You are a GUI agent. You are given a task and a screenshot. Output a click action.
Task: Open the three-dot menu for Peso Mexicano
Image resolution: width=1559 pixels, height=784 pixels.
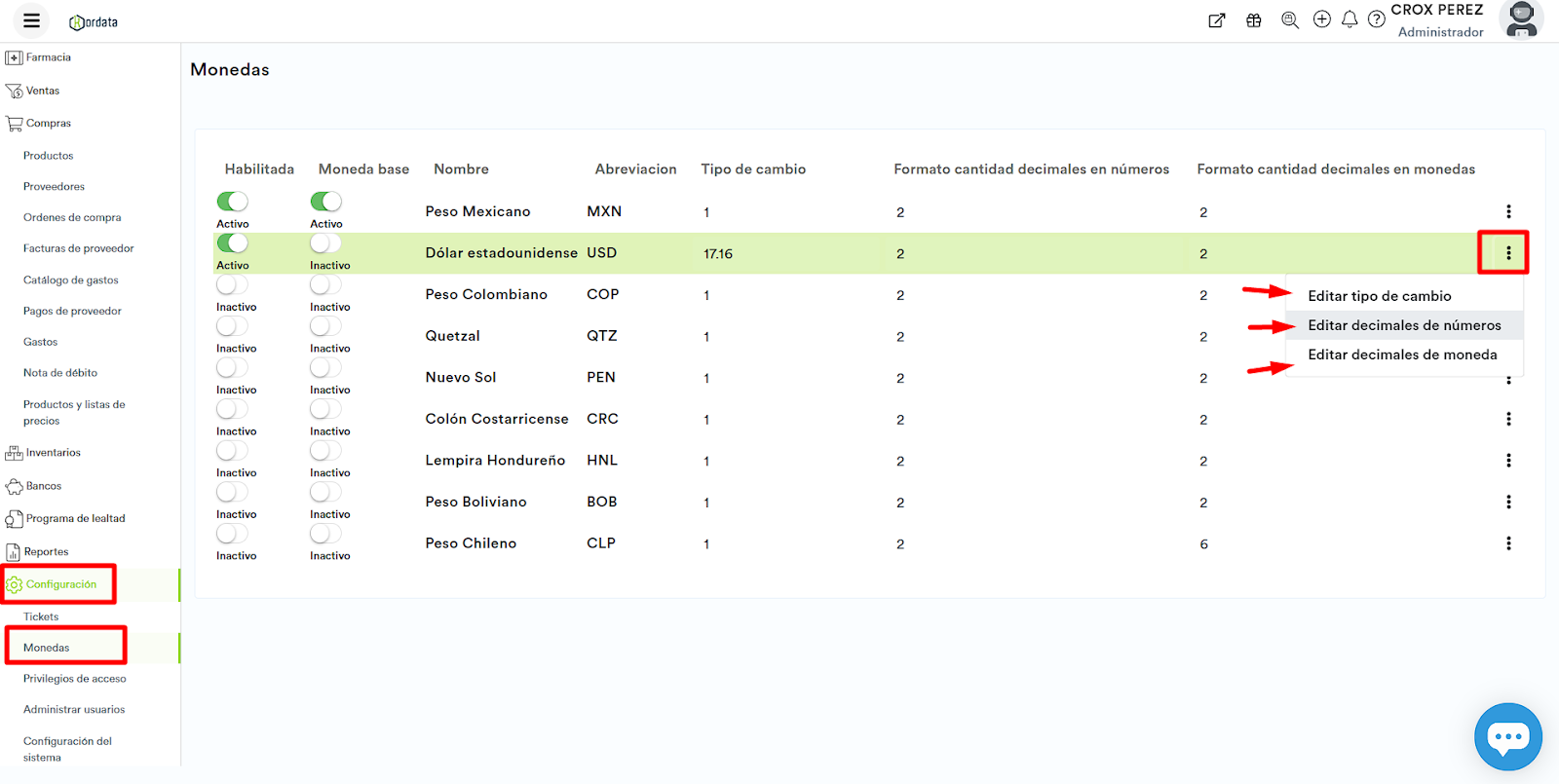point(1508,211)
